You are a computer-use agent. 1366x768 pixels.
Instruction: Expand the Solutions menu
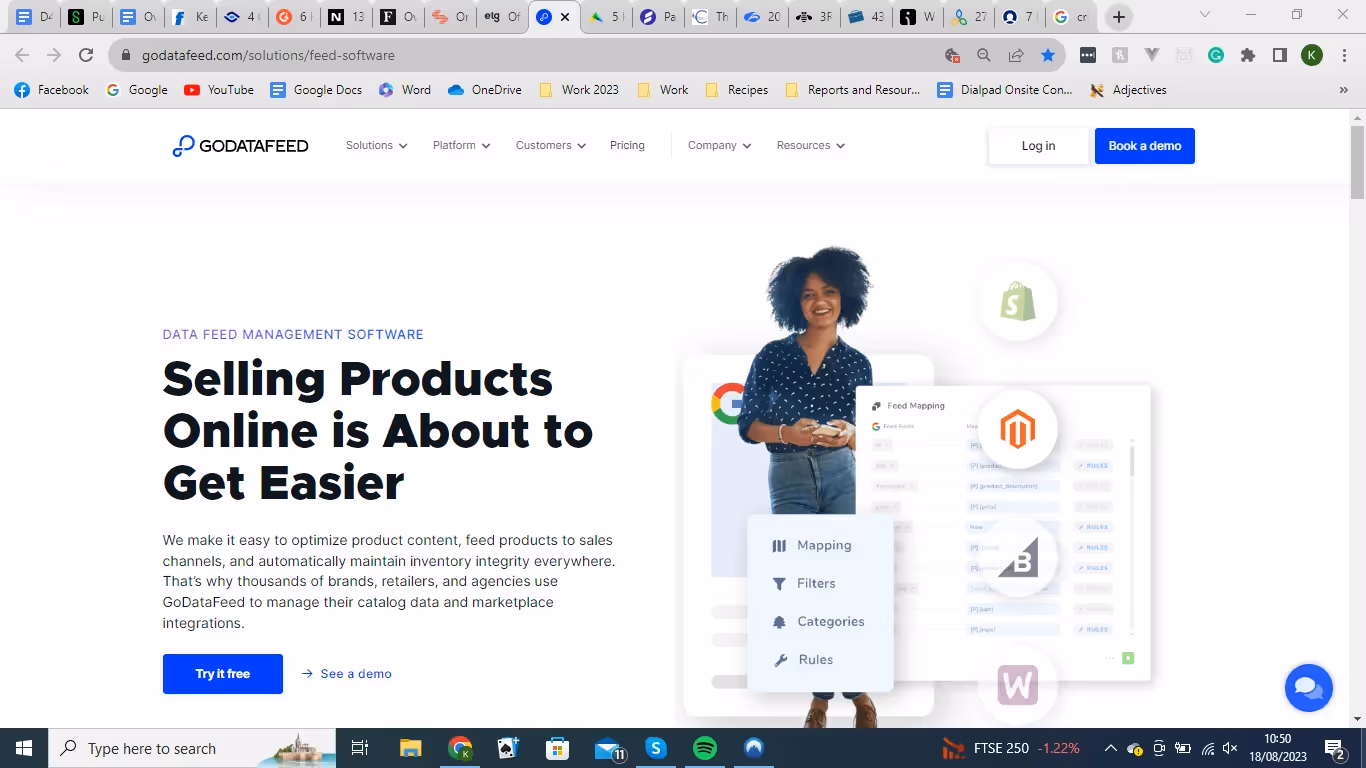[377, 146]
